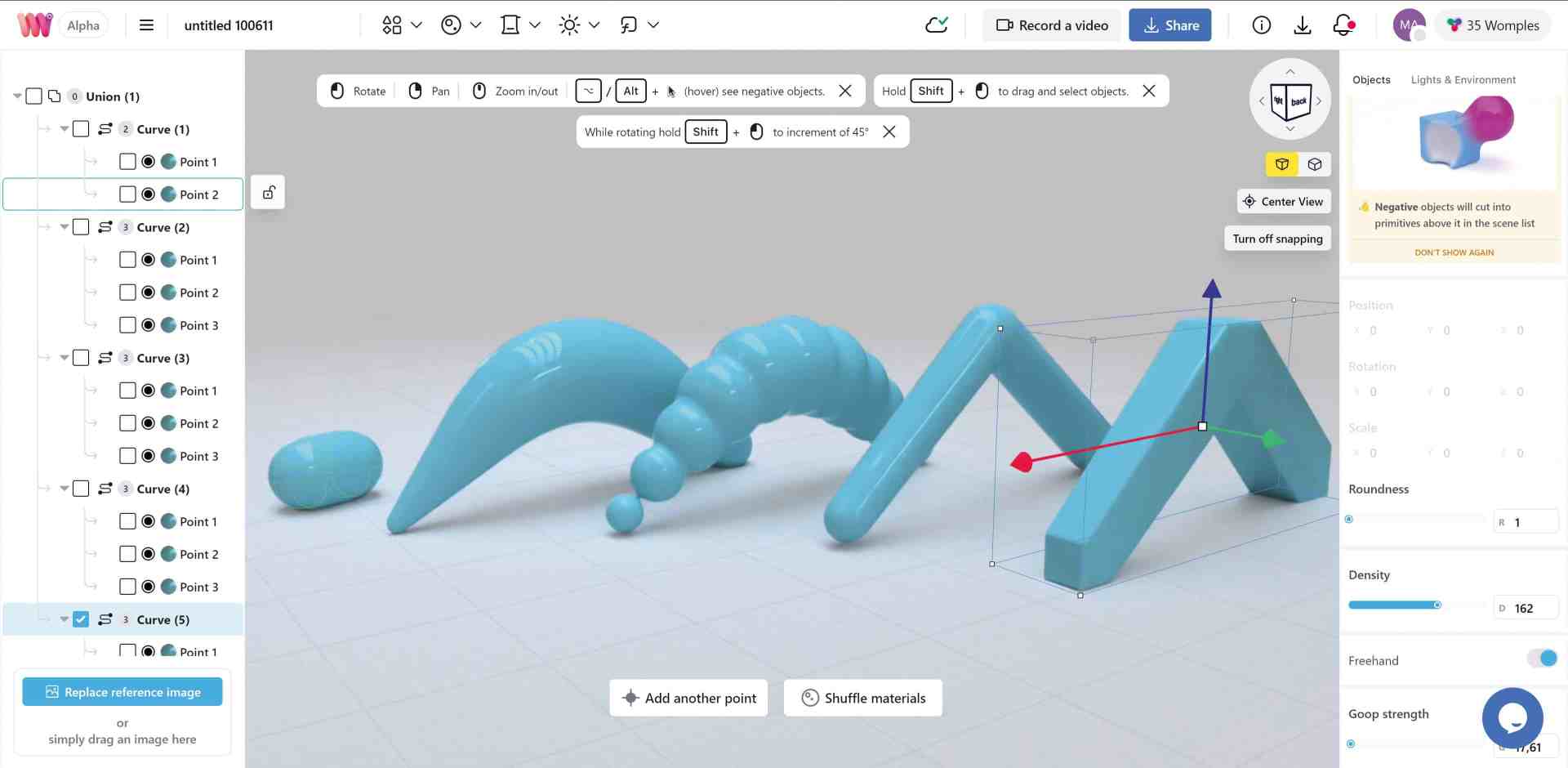Click the Materials toolbar icon
The width and height of the screenshot is (1568, 768).
click(x=451, y=25)
